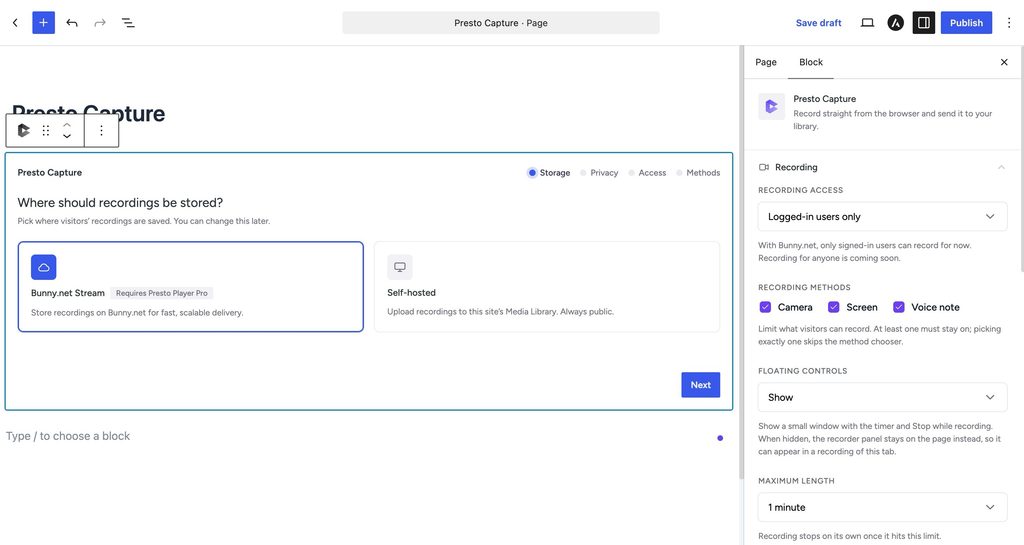
Task: Check or uncheck the Camera recording method
Action: [x=765, y=307]
